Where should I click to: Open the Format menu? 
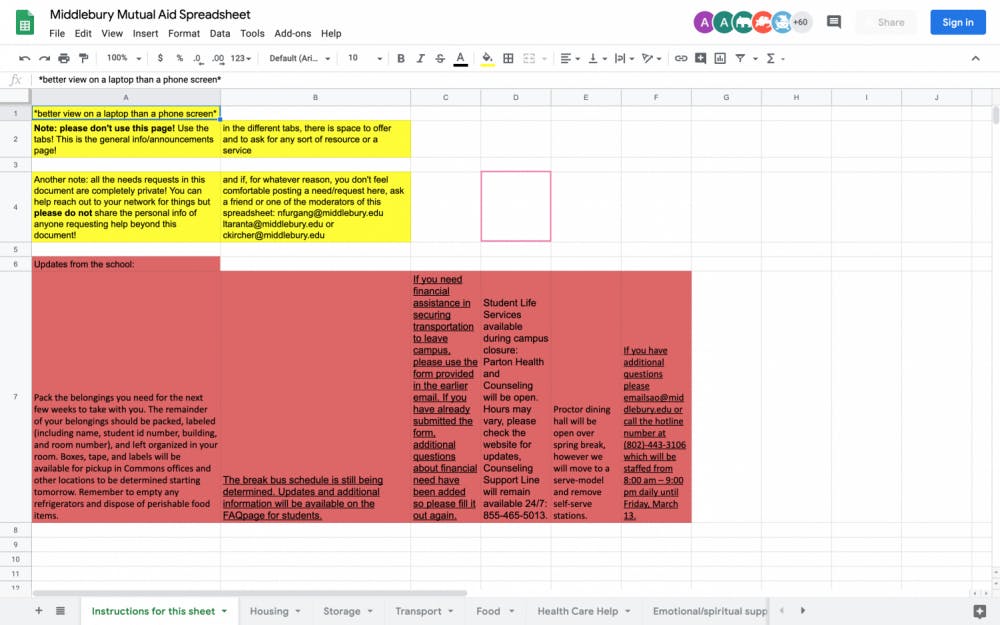pyautogui.click(x=184, y=33)
